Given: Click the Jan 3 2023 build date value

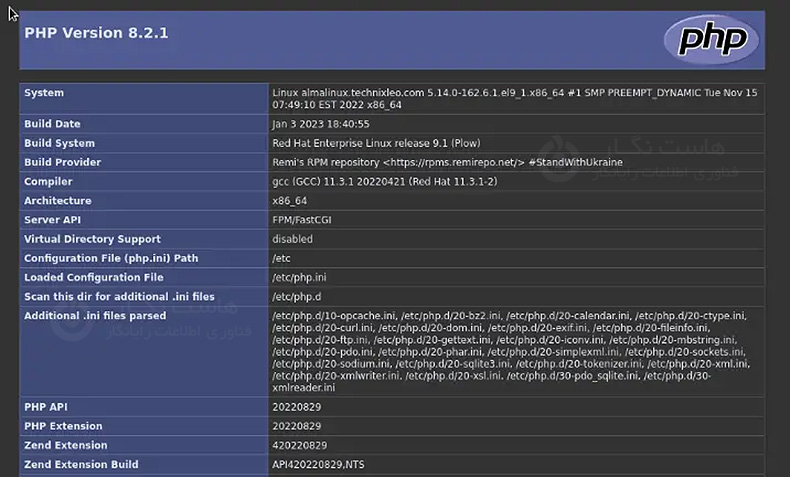Looking at the screenshot, I should (x=321, y=124).
